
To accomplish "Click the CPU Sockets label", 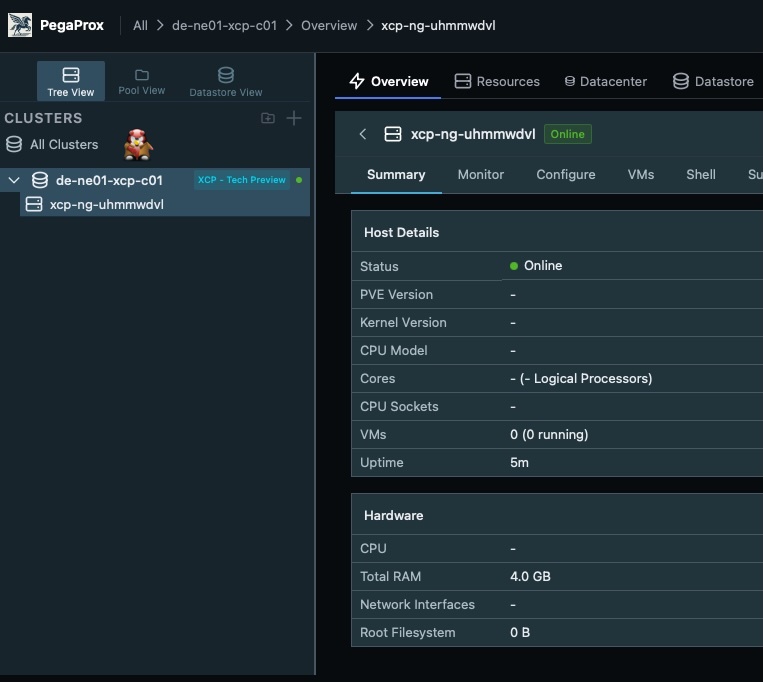I will 399,407.
